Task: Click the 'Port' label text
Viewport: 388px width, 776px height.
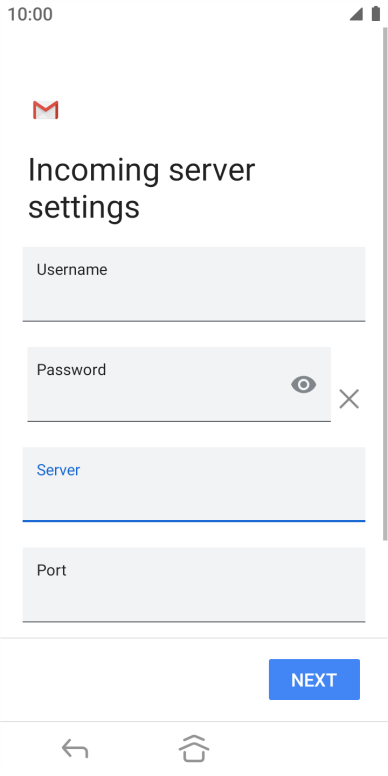Action: coord(51,570)
